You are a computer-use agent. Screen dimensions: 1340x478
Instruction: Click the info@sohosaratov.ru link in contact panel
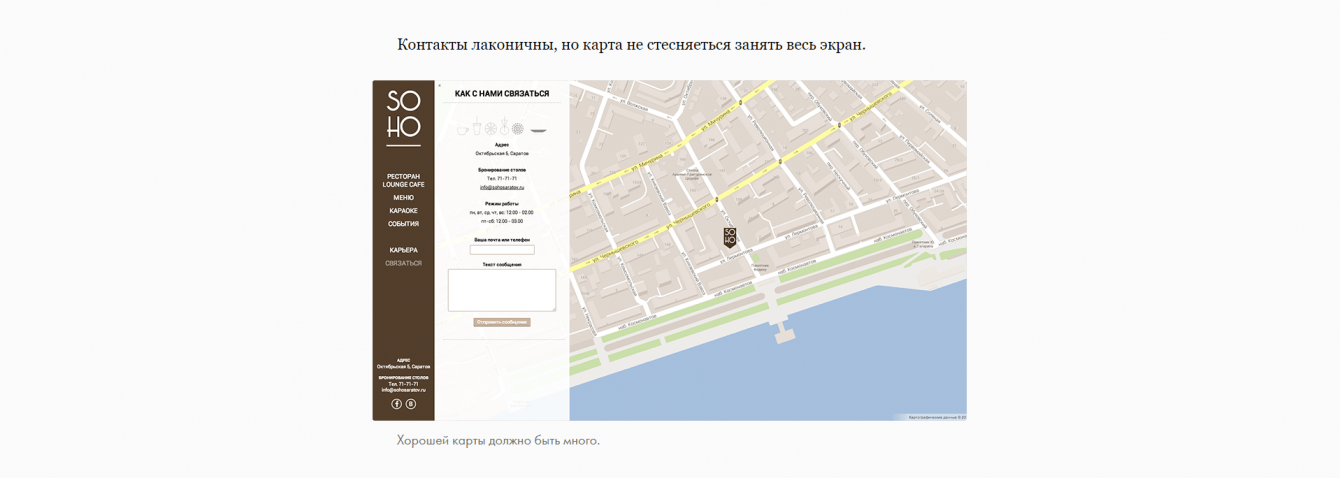[502, 187]
